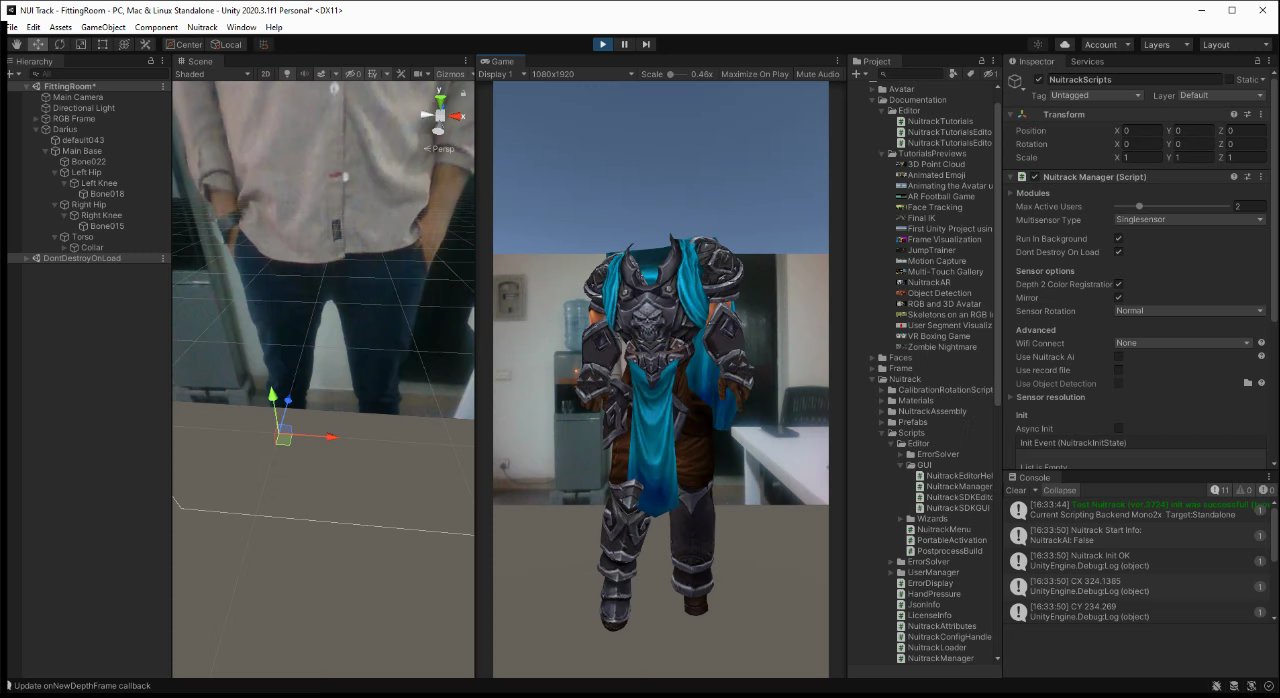The height and width of the screenshot is (698, 1280).
Task: Disable the Mirror checkbox
Action: point(1118,297)
